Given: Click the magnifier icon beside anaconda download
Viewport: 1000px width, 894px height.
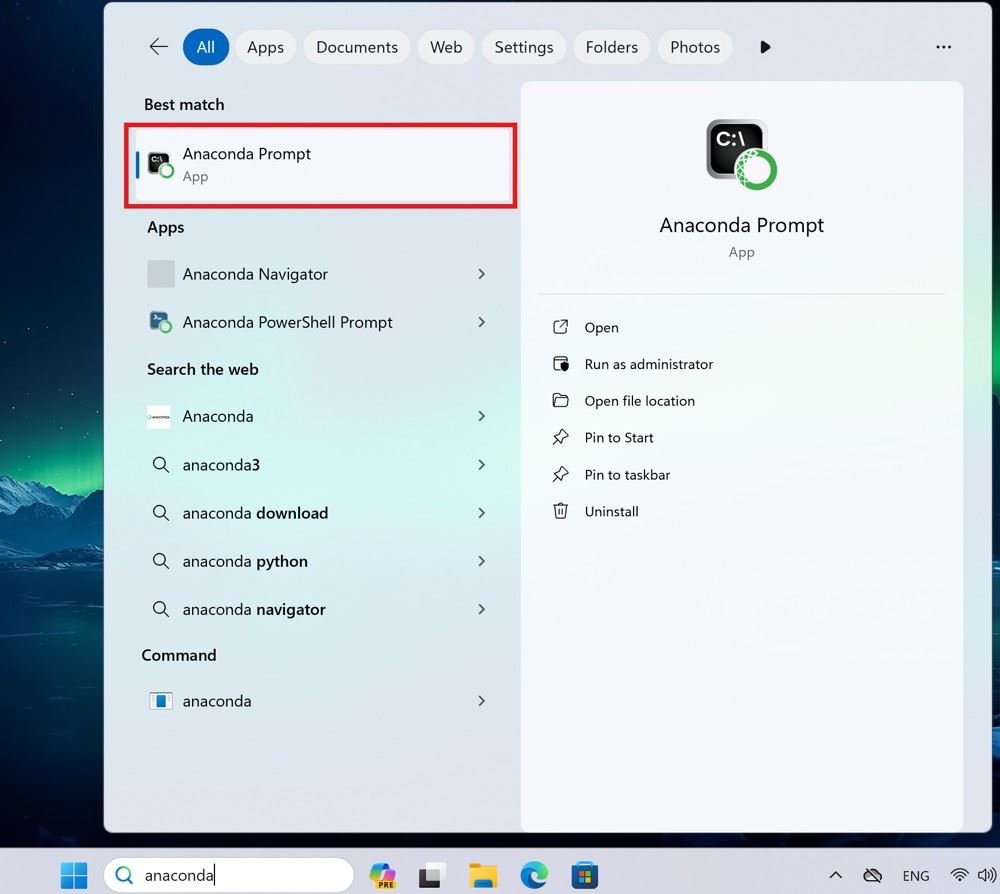Looking at the screenshot, I should pyautogui.click(x=161, y=513).
